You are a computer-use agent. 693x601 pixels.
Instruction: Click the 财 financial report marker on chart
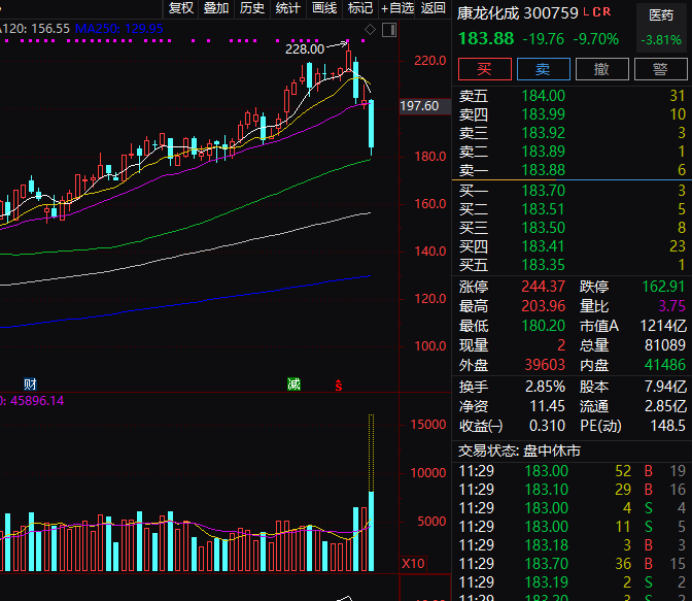point(30,384)
